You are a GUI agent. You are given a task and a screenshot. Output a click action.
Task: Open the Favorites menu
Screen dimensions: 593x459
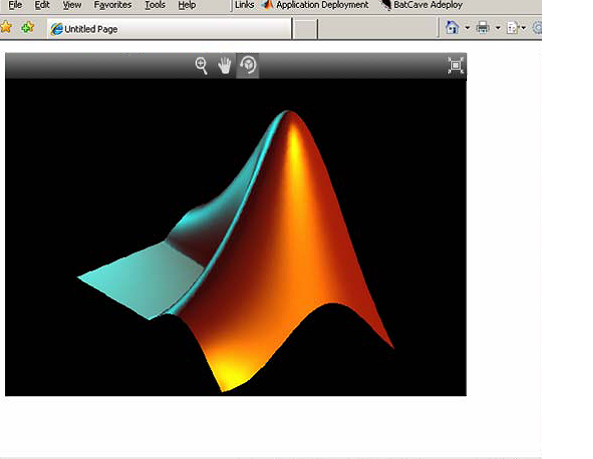(113, 5)
